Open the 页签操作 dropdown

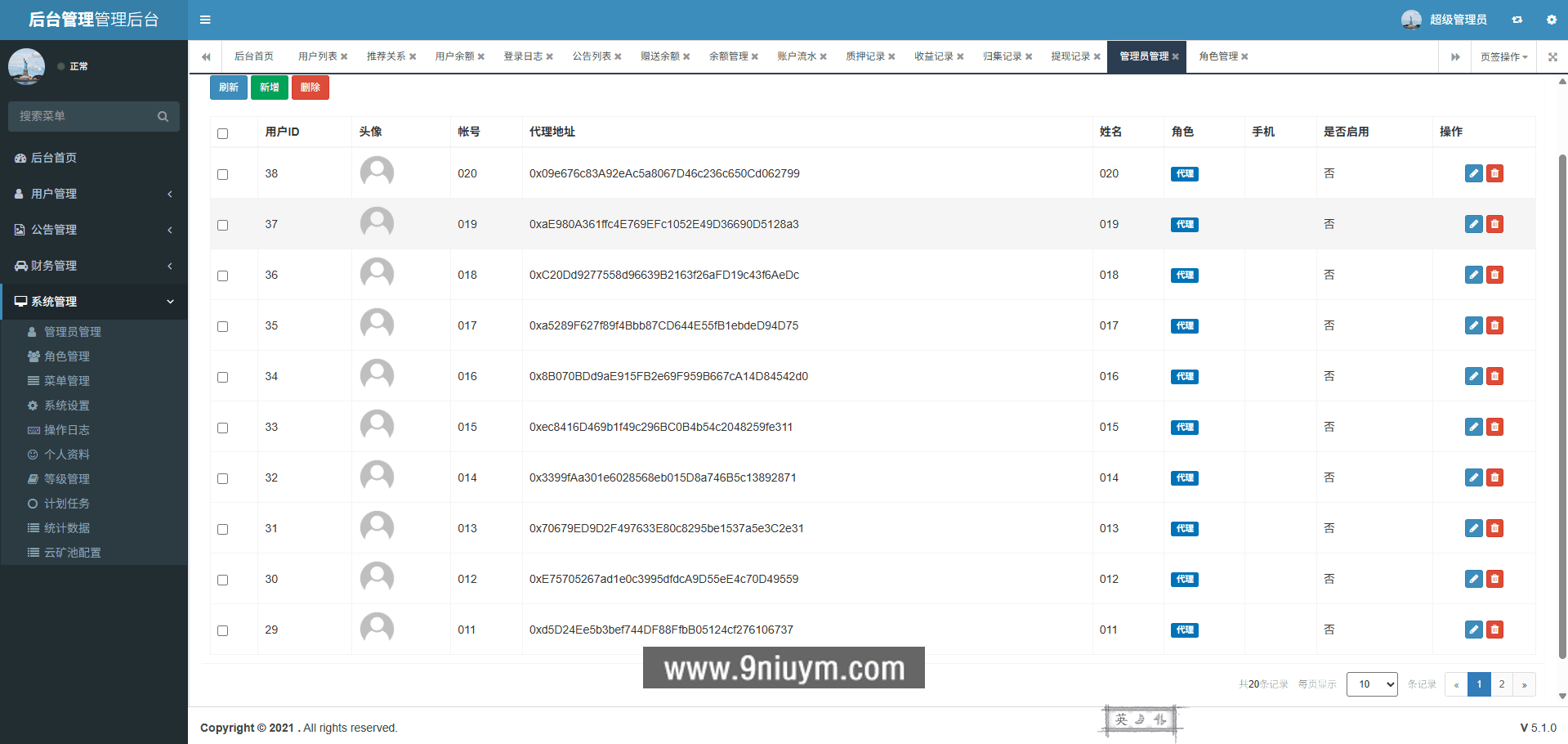click(1503, 56)
